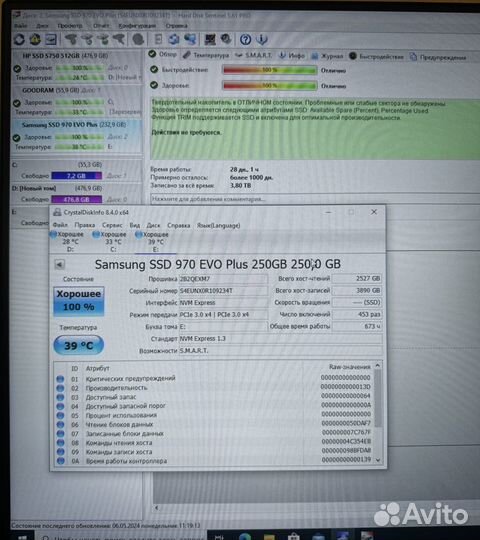Switch to the Температура tab
The height and width of the screenshot is (540, 480).
[206, 55]
